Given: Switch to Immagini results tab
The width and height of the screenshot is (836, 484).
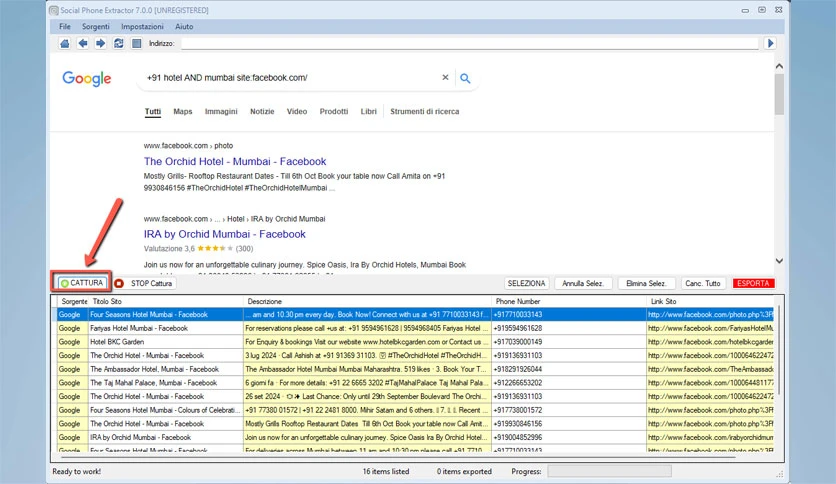Looking at the screenshot, I should click(x=221, y=111).
